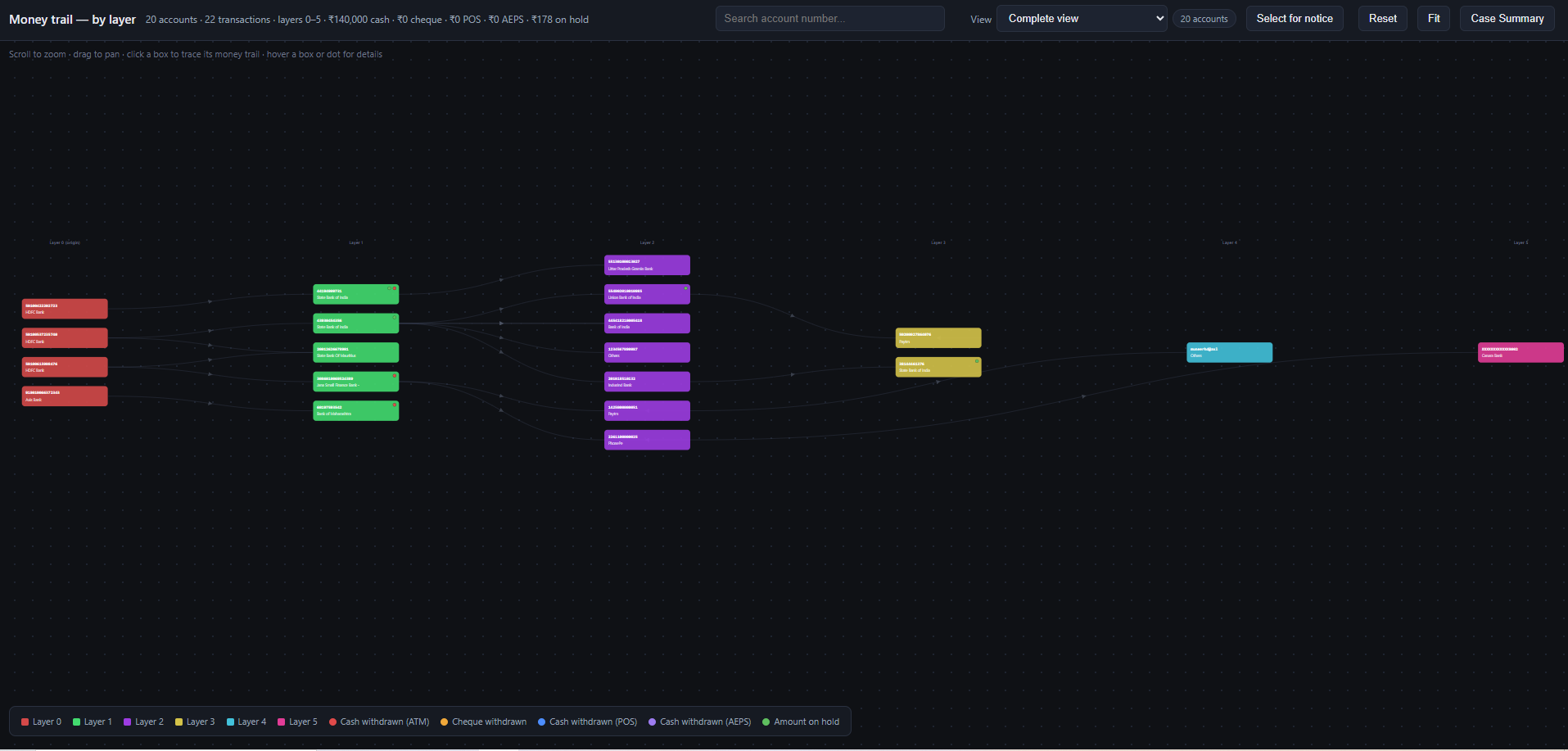Select the State Bank Of Mauritius account box

click(x=356, y=353)
